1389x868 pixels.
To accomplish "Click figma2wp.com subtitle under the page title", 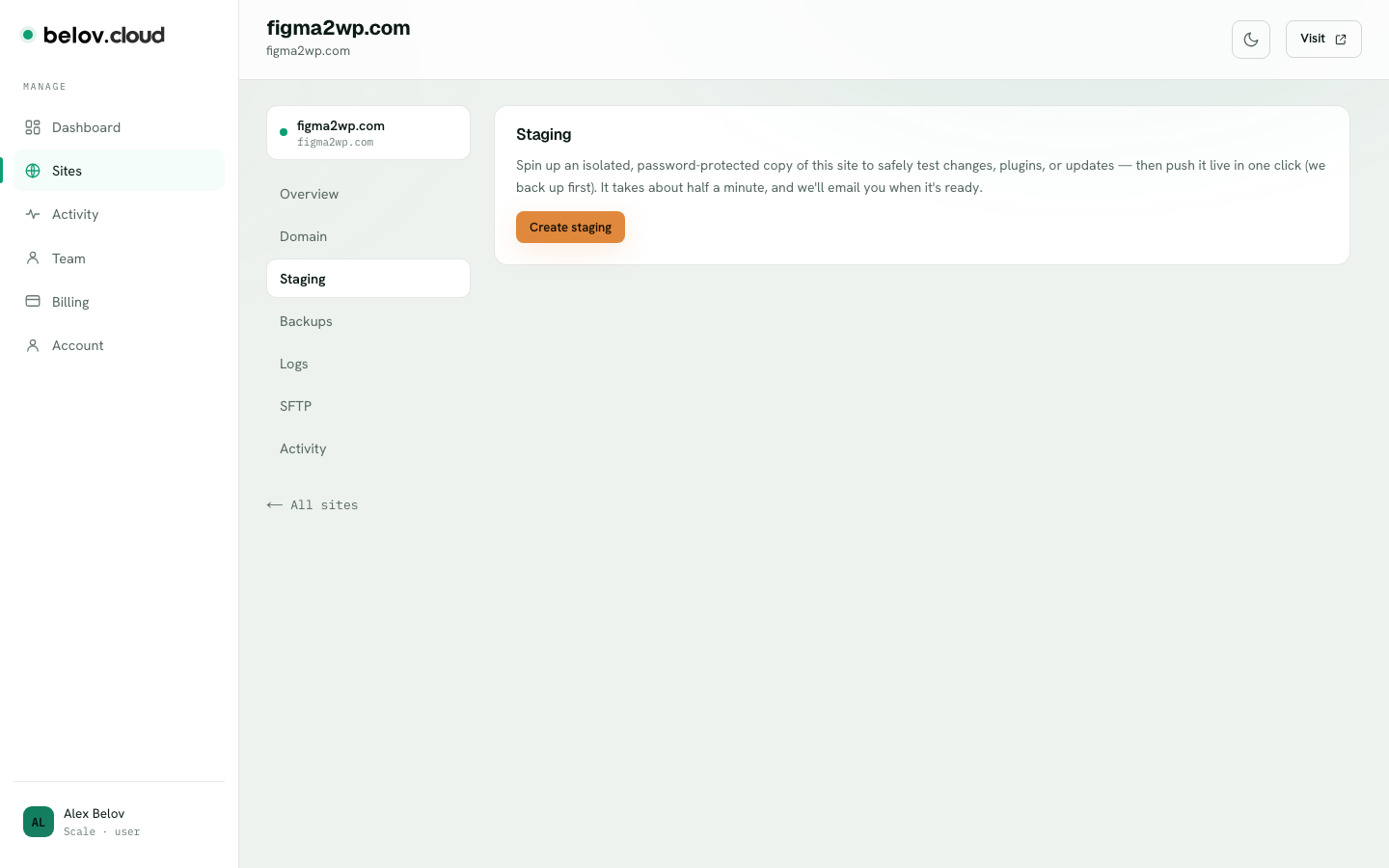I will point(308,51).
